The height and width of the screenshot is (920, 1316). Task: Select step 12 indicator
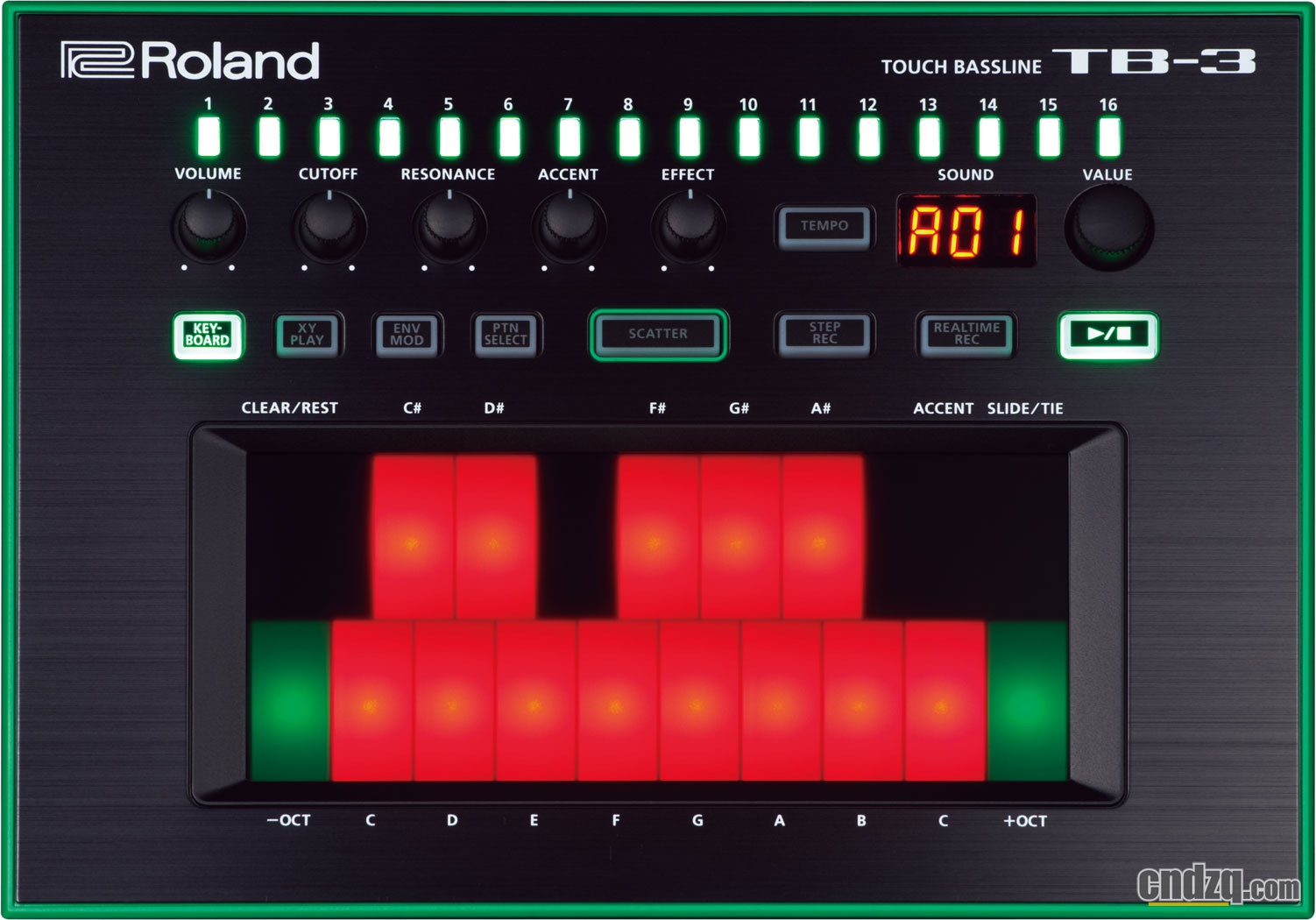(x=869, y=137)
